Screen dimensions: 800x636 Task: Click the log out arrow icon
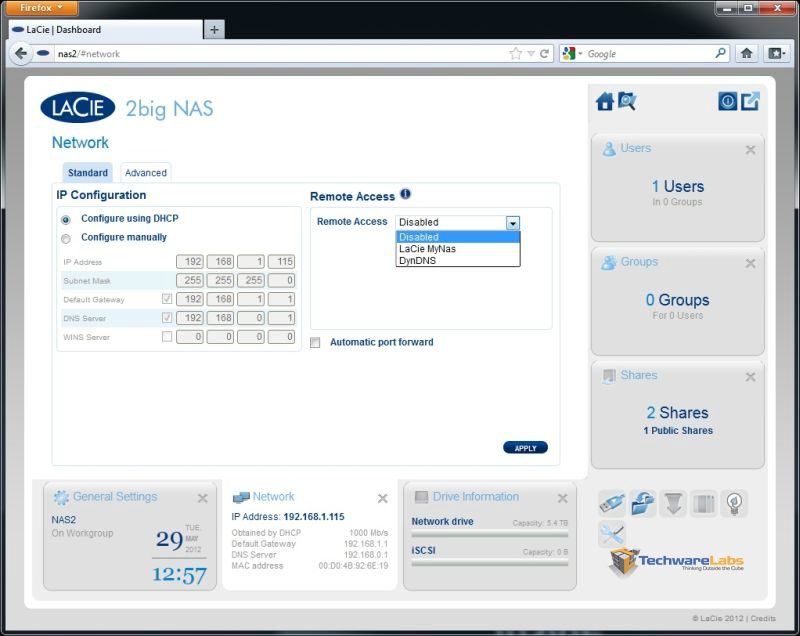point(751,101)
